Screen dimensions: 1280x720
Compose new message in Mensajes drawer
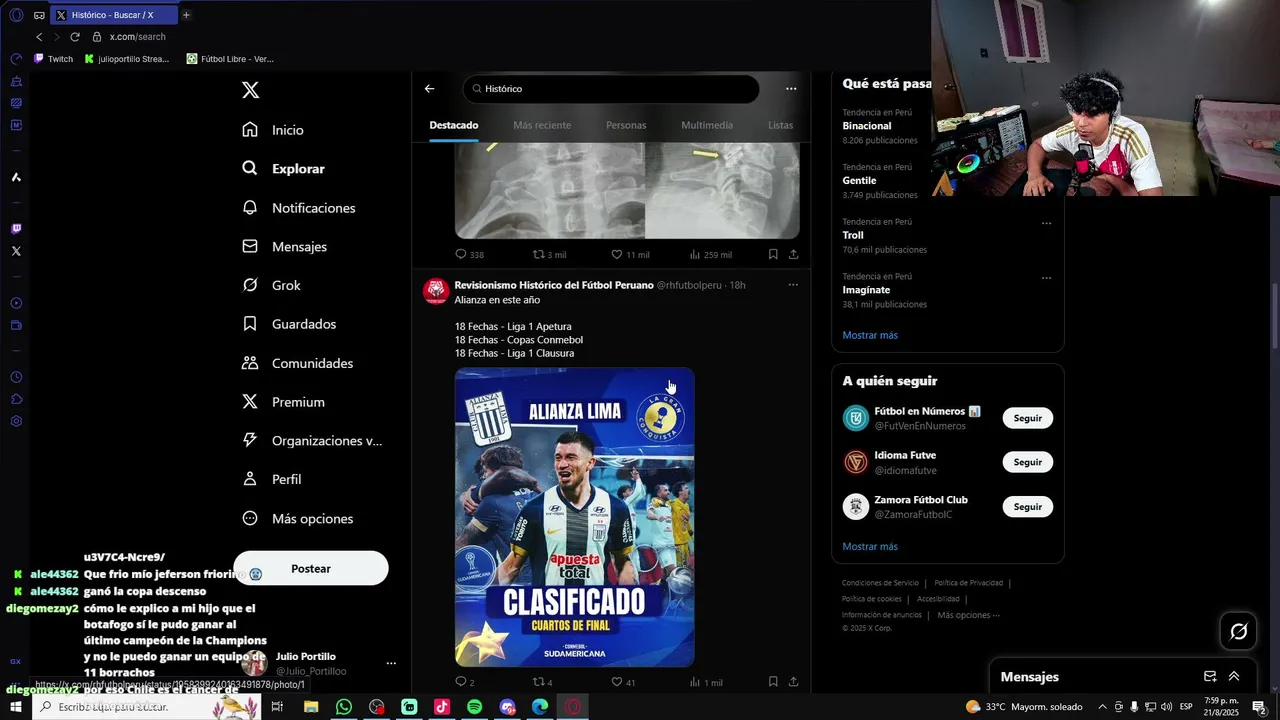[x=1210, y=677]
